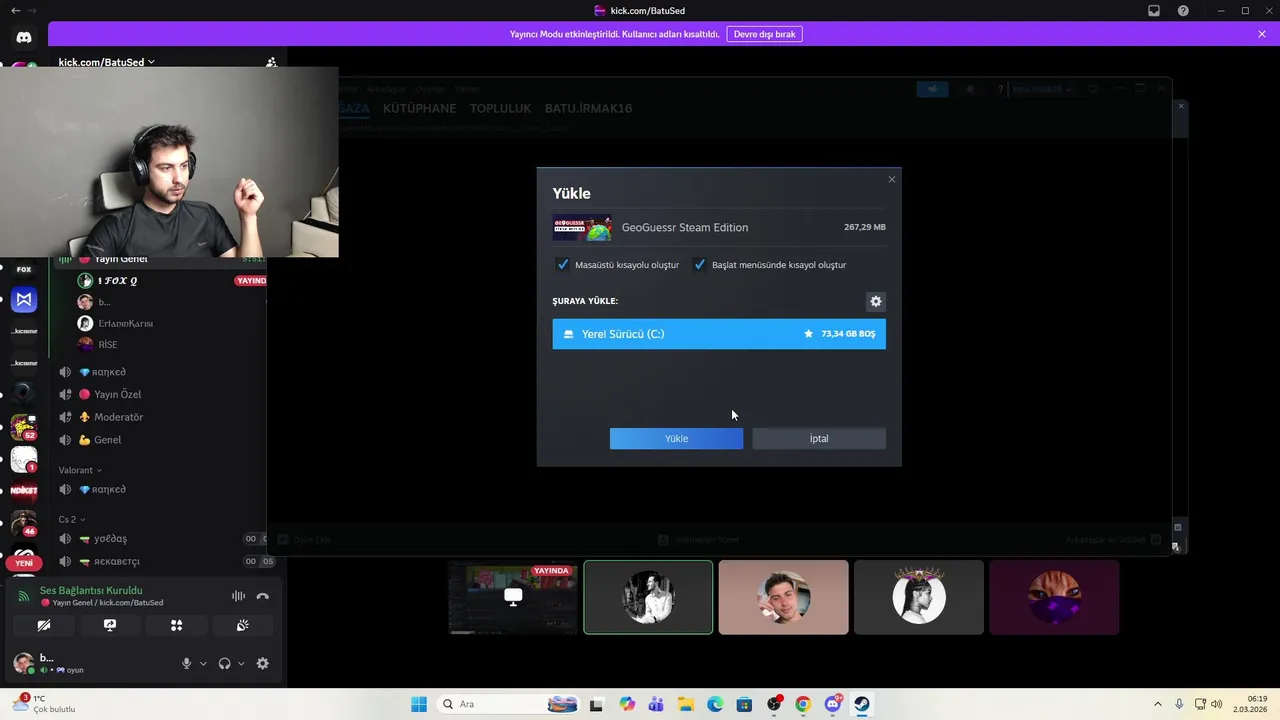Open the KÜTÜPHANE tab in Steam
The image size is (1280, 720).
pos(419,108)
